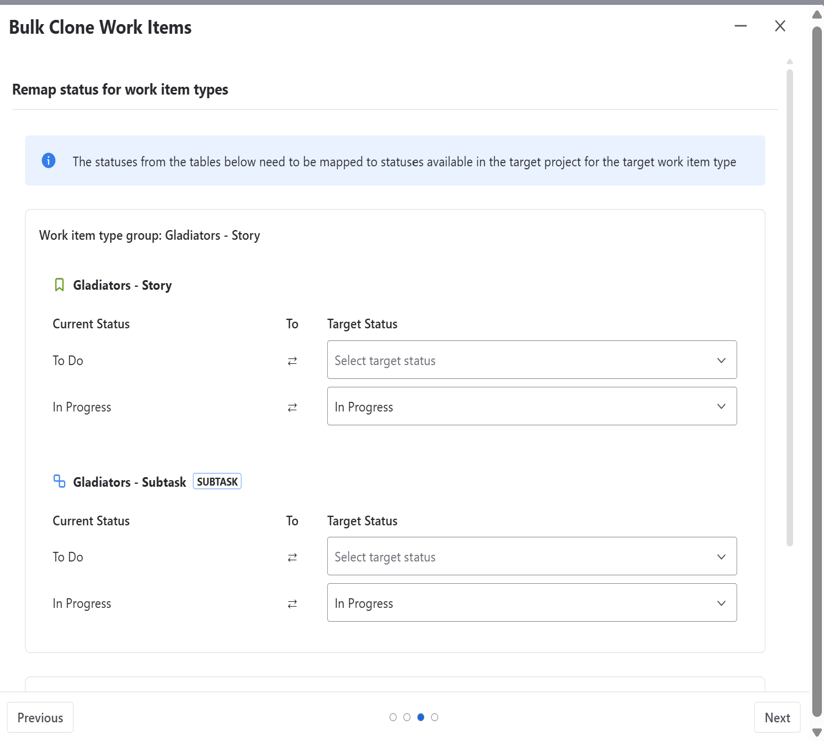Click the inner dialog vertical scrollbar
824x741 pixels.
[x=789, y=300]
